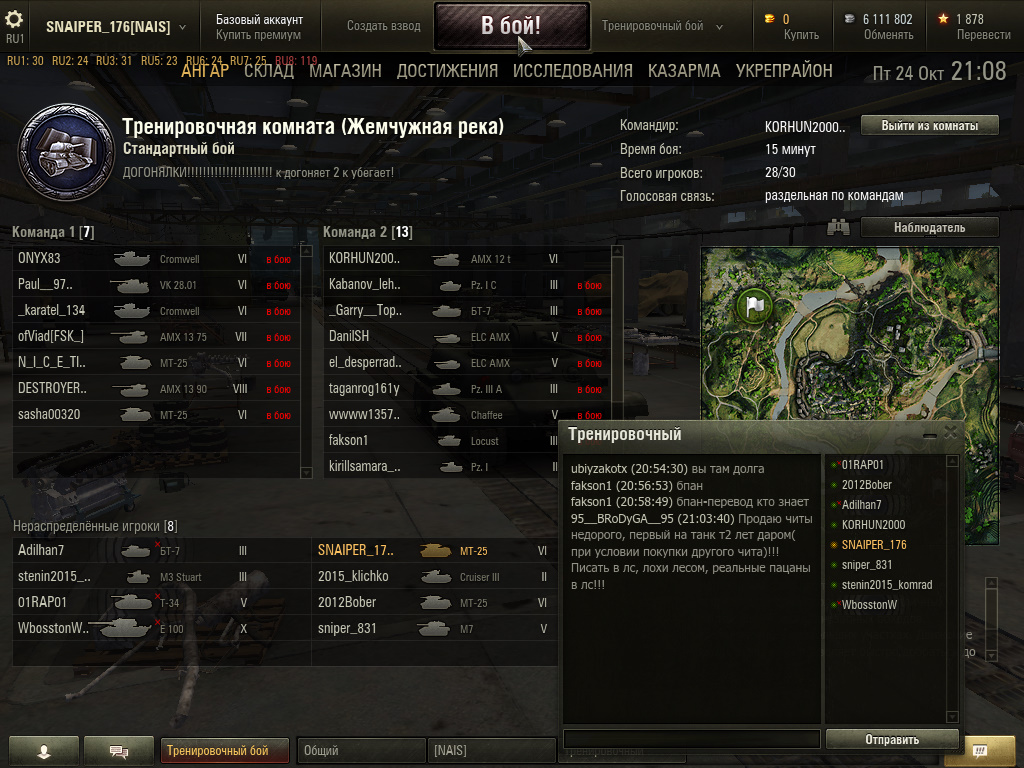Switch to the СКЛАД tab
Screen dimensions: 1024x768
[269, 71]
